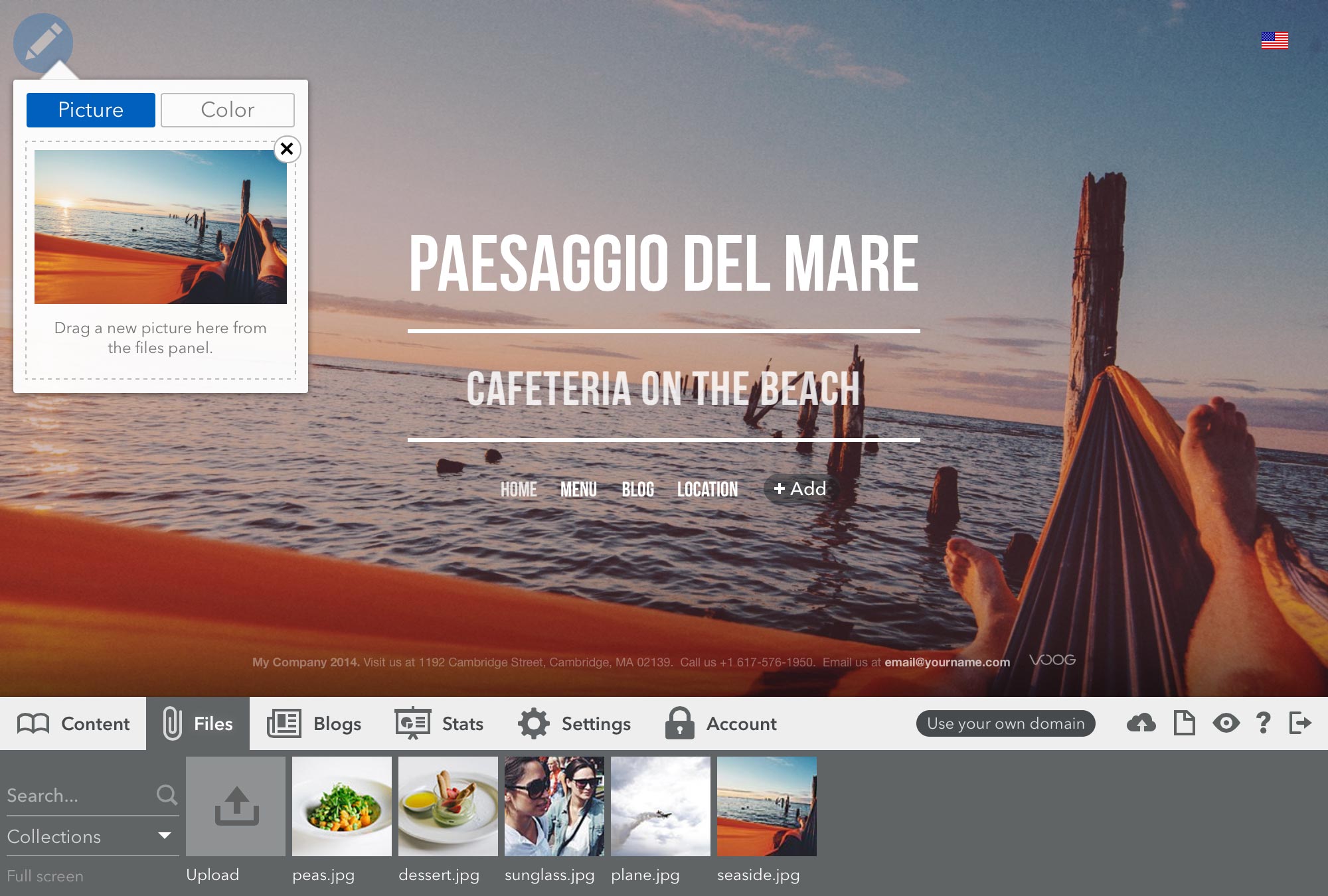Click the + Add menu item button
Screen dimensions: 1328x896
(x=800, y=489)
